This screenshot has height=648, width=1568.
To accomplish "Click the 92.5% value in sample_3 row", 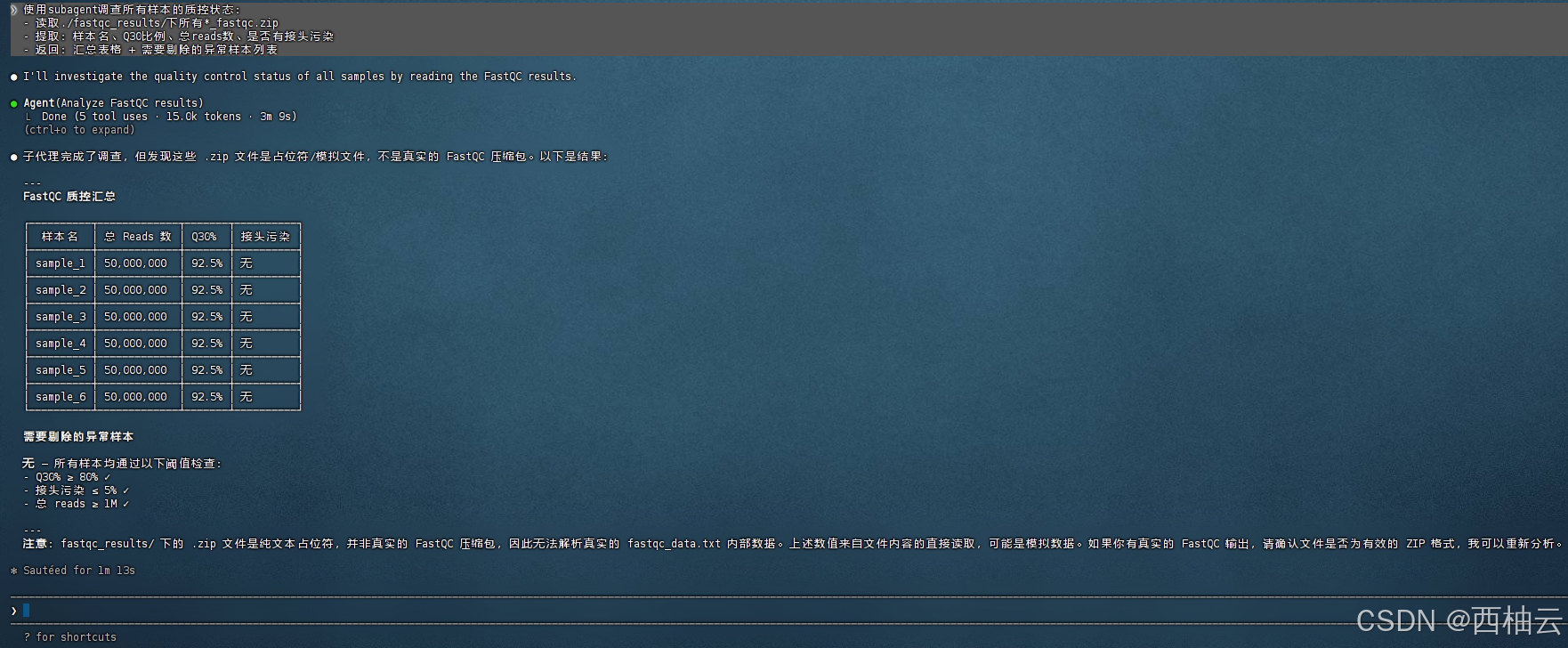I will coord(207,317).
